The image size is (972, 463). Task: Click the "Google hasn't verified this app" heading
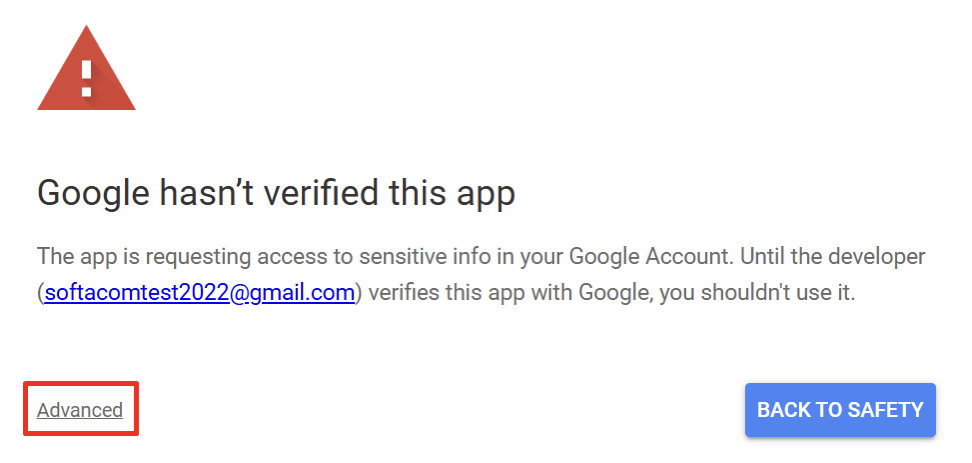pyautogui.click(x=276, y=192)
